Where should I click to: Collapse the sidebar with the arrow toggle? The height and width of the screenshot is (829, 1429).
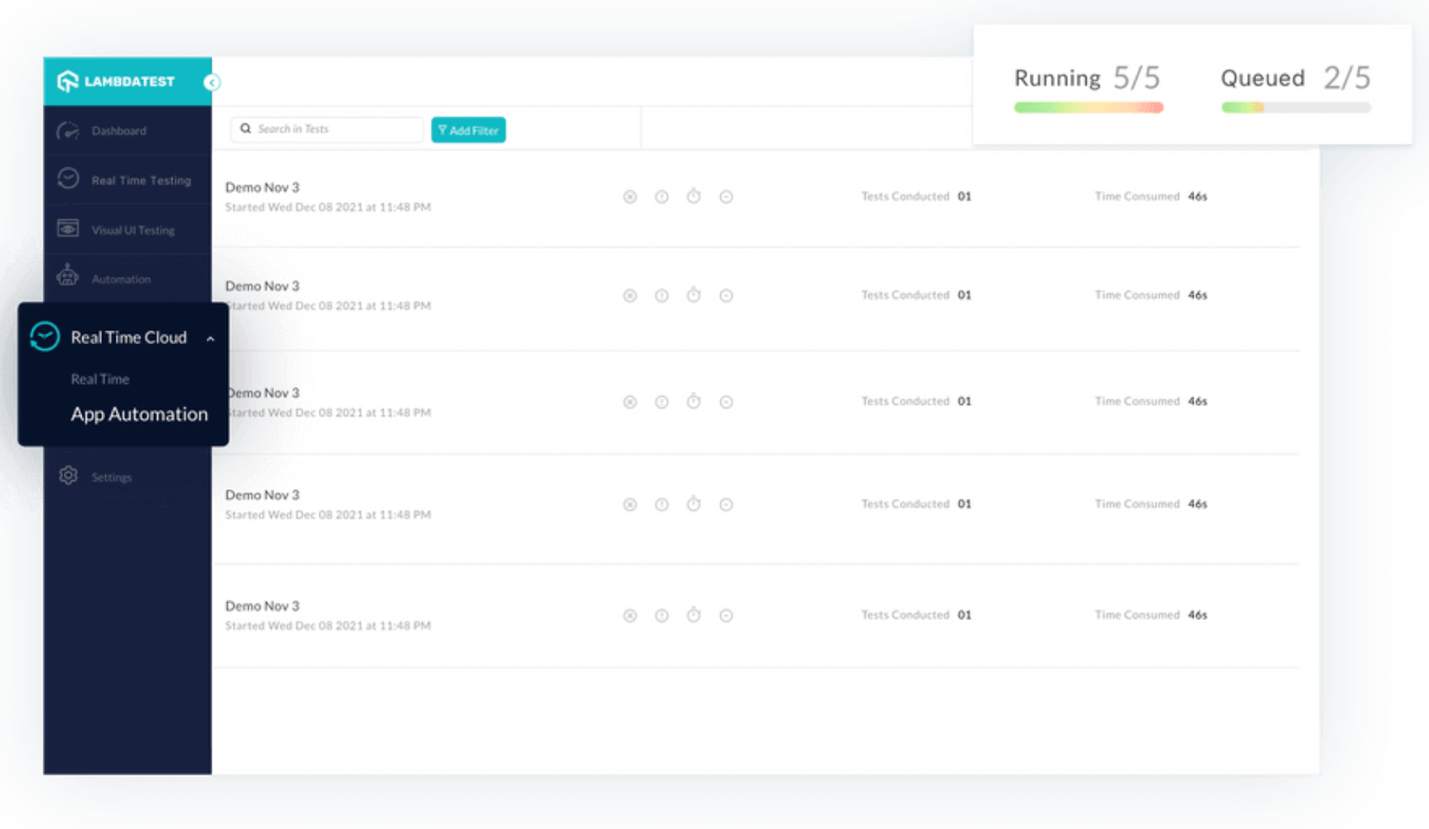tap(212, 83)
